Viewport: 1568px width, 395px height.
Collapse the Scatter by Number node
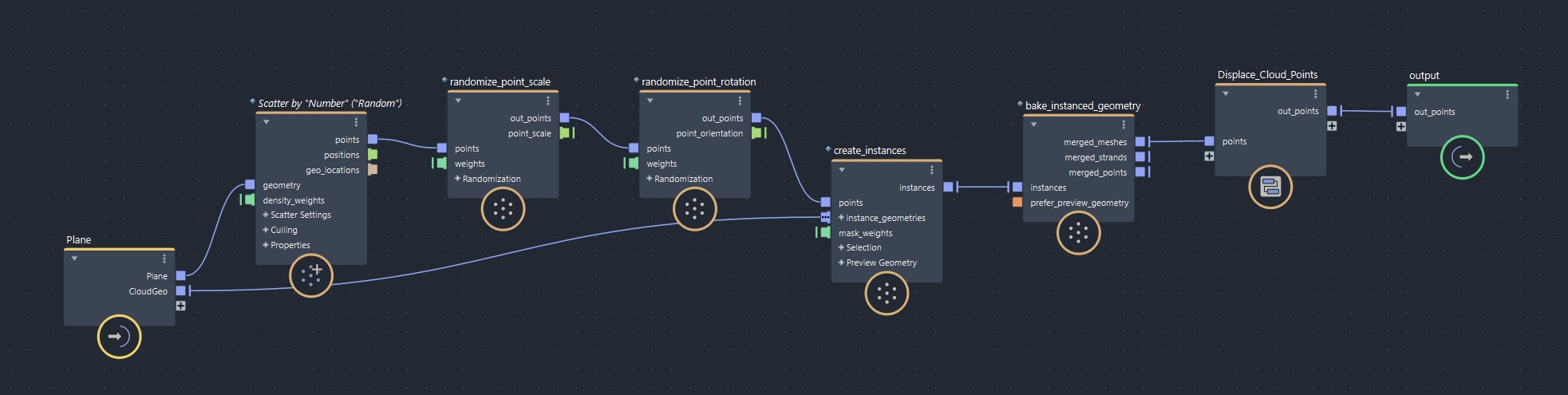(267, 122)
